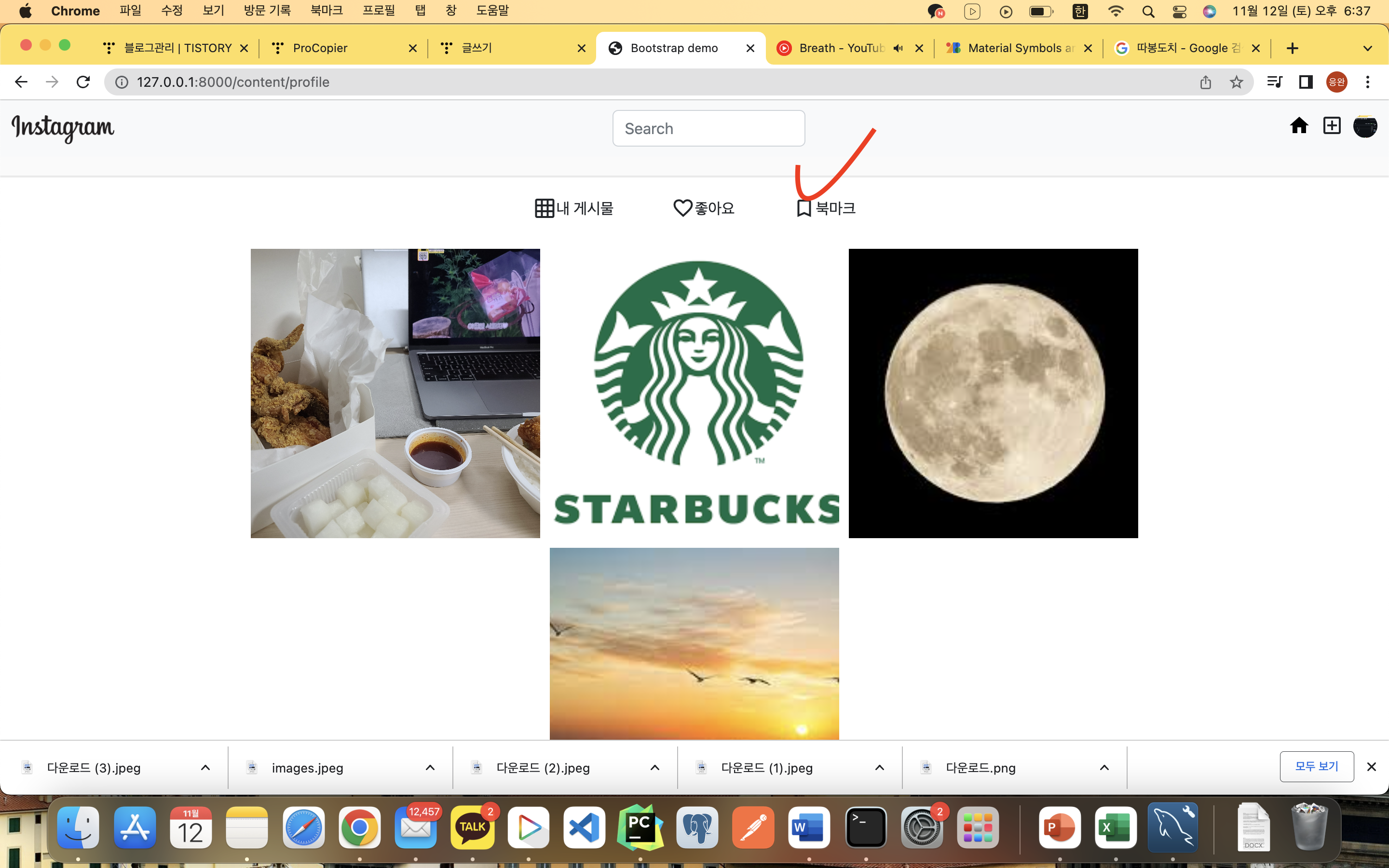Viewport: 1389px width, 868px height.
Task: Expand options for 다운로드.png download
Action: click(1104, 768)
